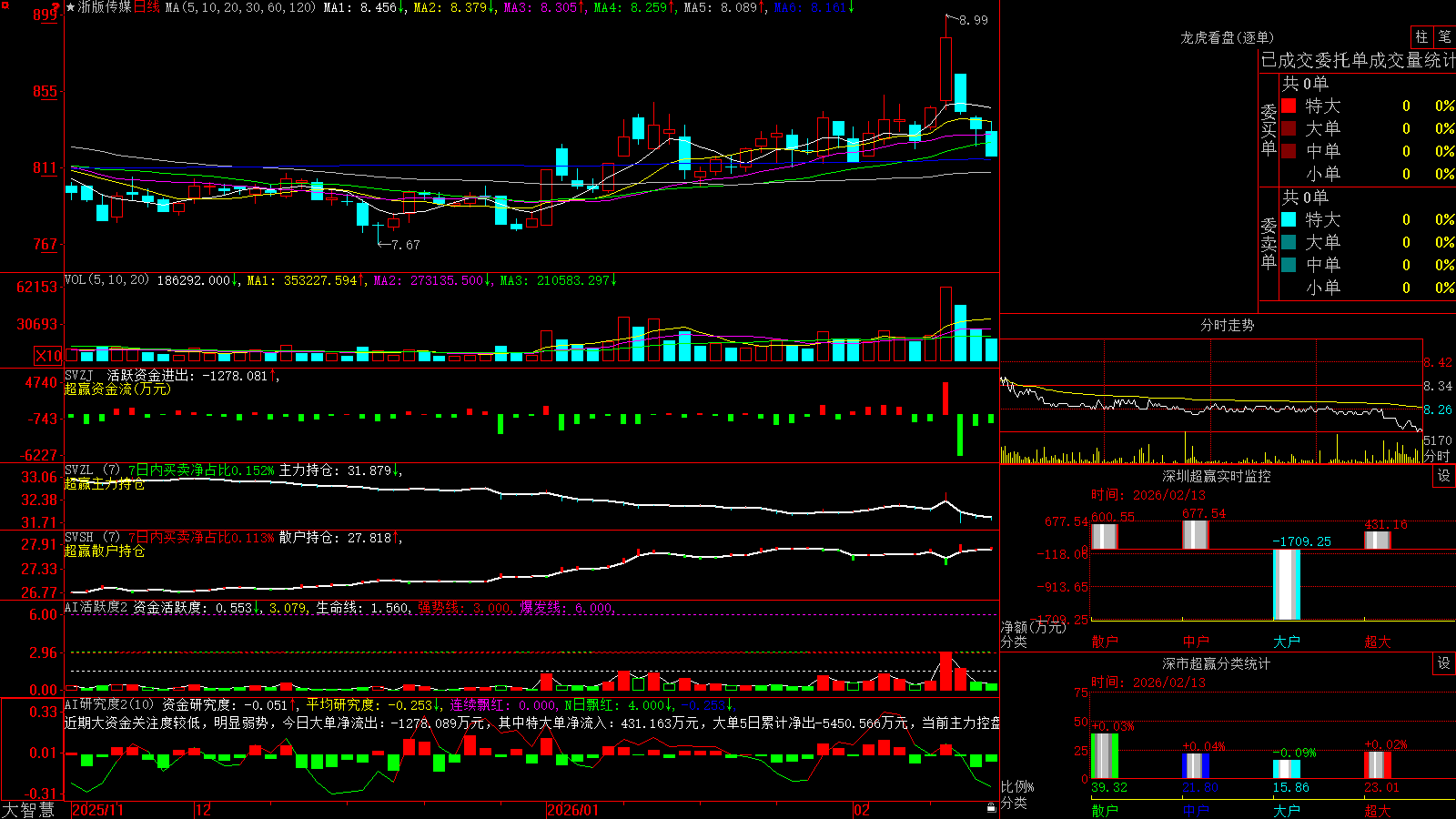Click the cyan 特大 sell order swatch
This screenshot has height=819, width=1456.
click(x=1289, y=219)
